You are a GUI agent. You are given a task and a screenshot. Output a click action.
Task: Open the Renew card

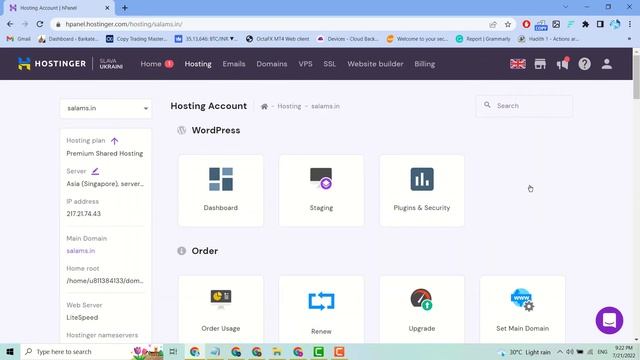(x=321, y=309)
